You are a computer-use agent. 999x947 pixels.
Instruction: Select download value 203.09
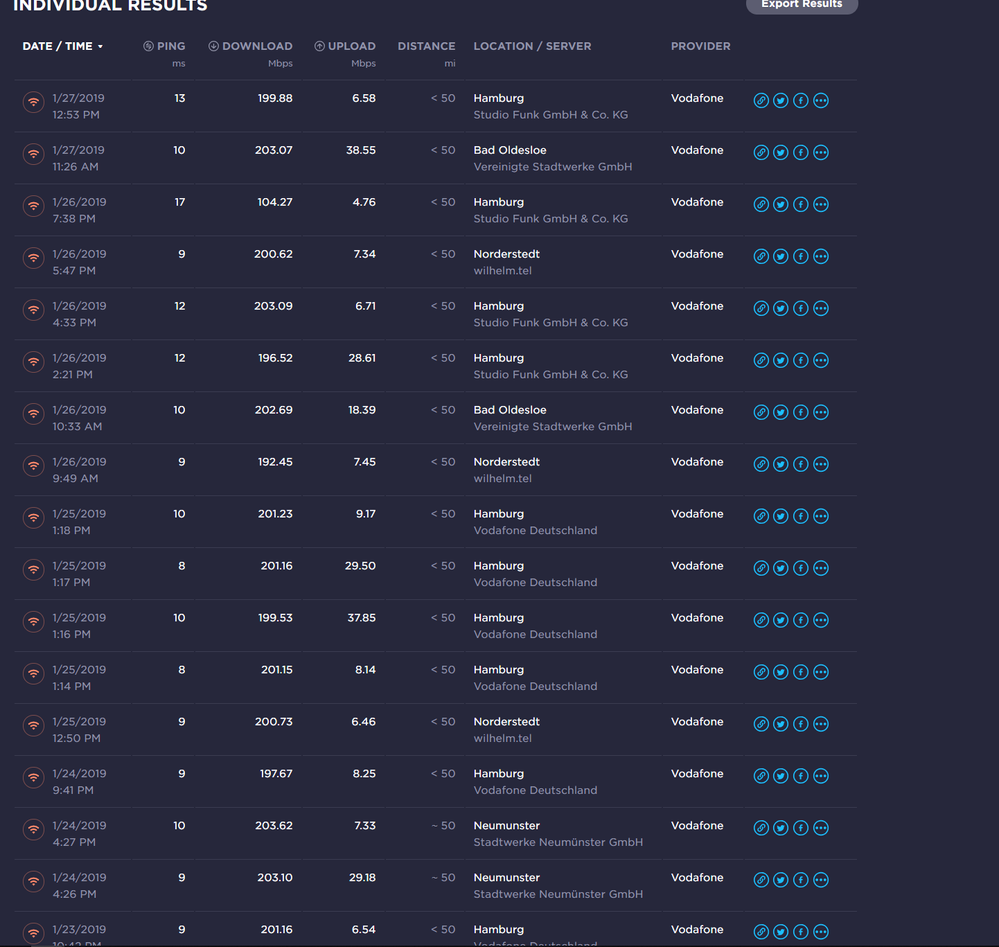coord(273,306)
